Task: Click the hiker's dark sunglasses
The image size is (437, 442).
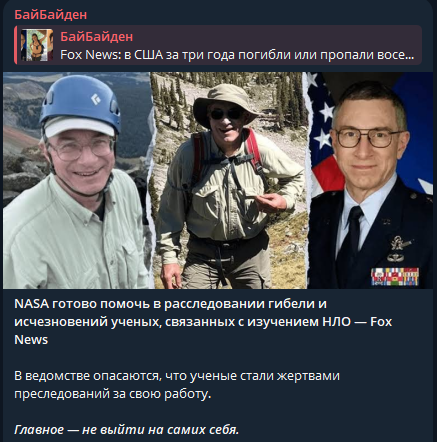Action: [226, 115]
